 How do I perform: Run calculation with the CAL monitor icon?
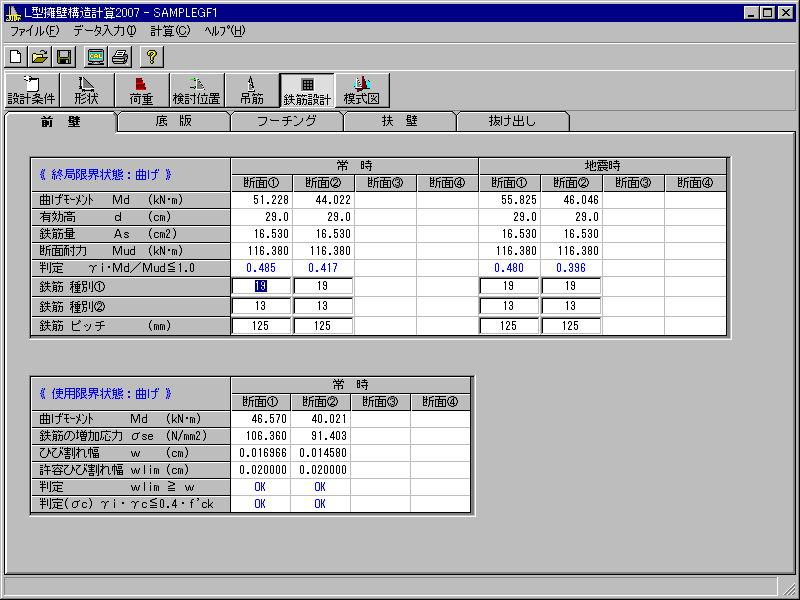pyautogui.click(x=96, y=57)
